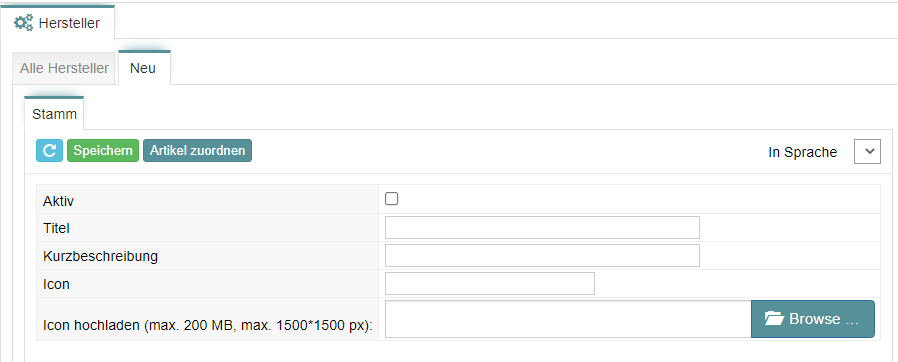Viewport: 898px width, 362px height.
Task: Click the gears icon beside Hersteller
Action: pyautogui.click(x=23, y=23)
